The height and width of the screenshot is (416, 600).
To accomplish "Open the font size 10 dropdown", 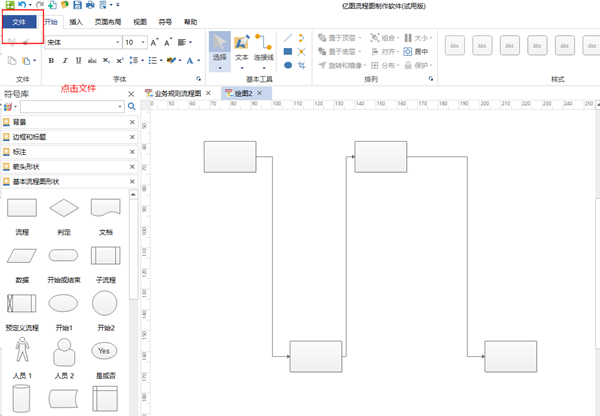I will (x=143, y=42).
